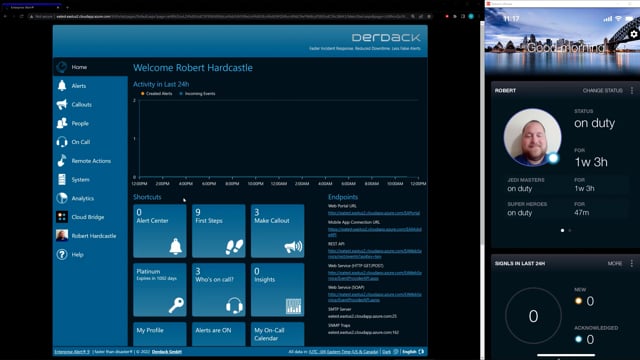The height and width of the screenshot is (360, 640).
Task: Open the Analytics pie chart icon
Action: [x=62, y=198]
